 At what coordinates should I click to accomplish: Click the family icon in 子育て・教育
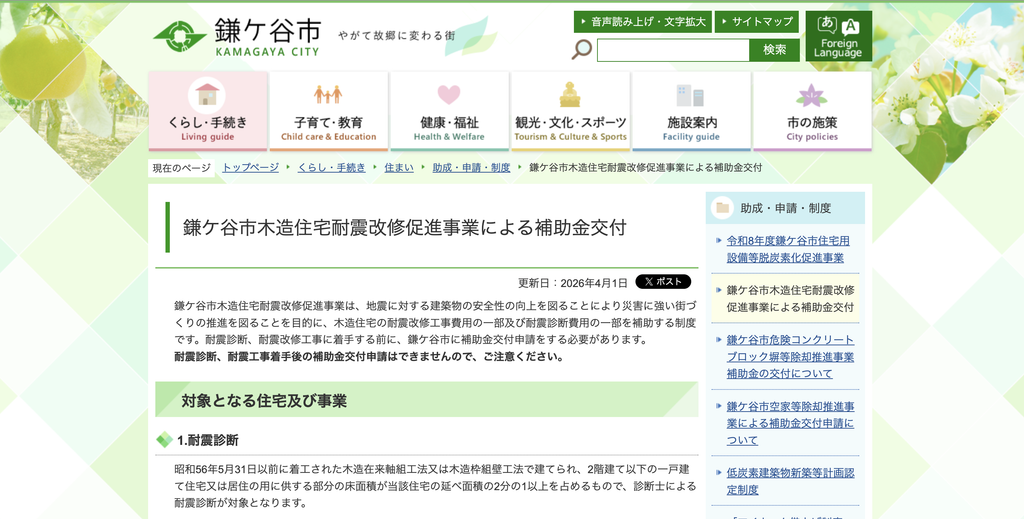click(x=328, y=95)
